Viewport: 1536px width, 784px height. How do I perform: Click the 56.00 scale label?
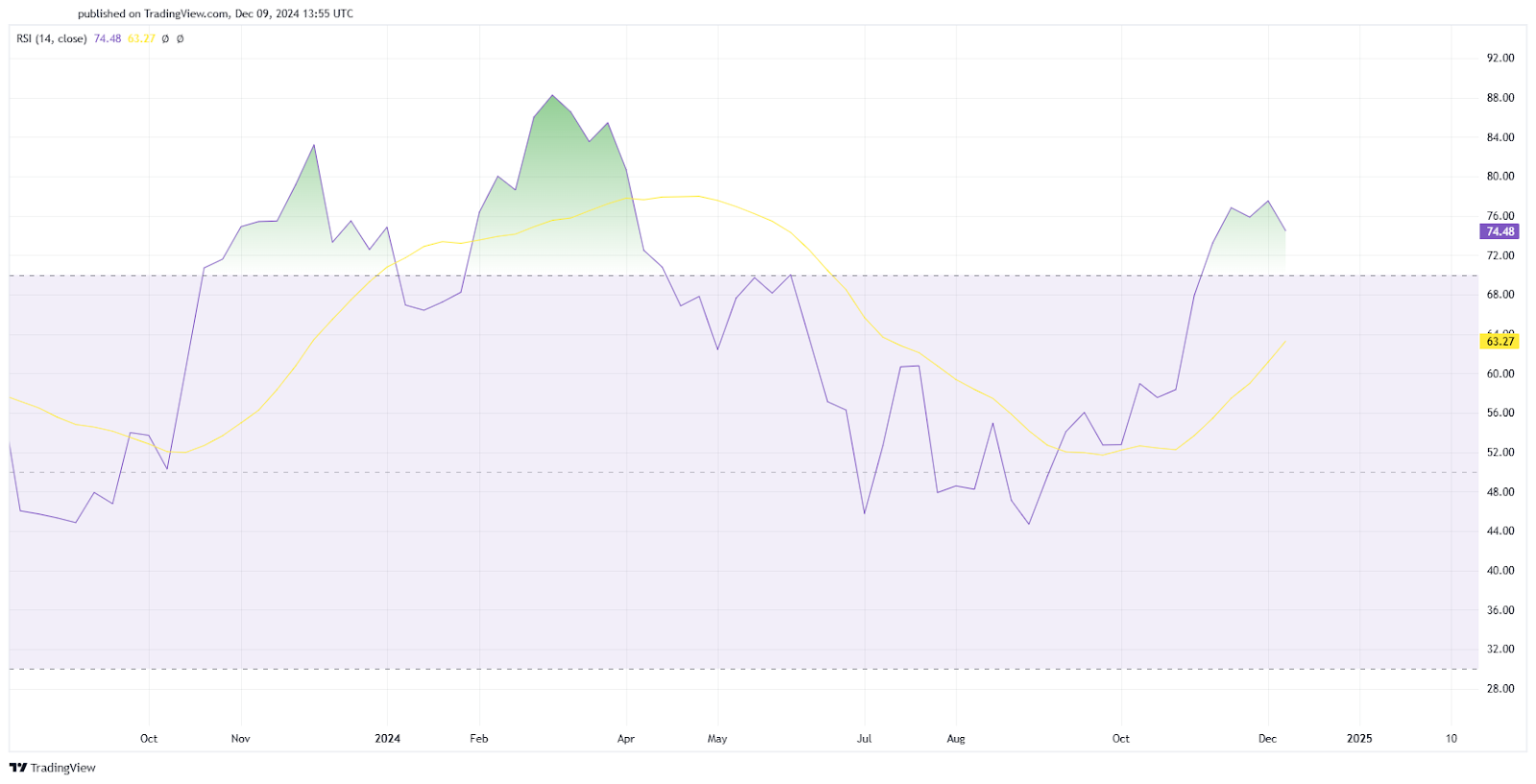[x=1500, y=413]
